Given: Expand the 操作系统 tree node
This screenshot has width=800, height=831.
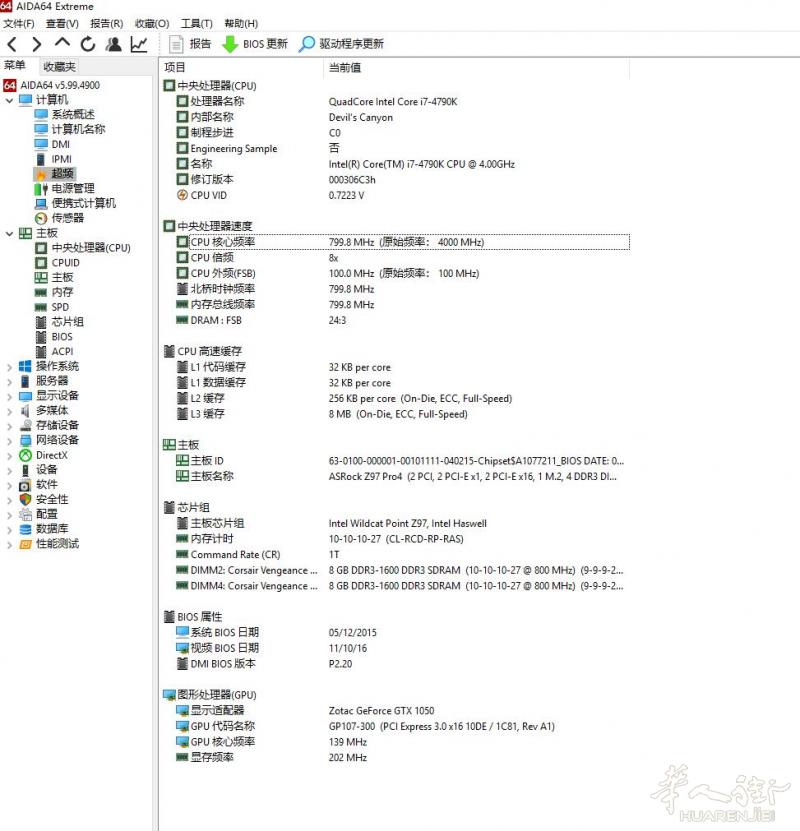Looking at the screenshot, I should coord(9,367).
